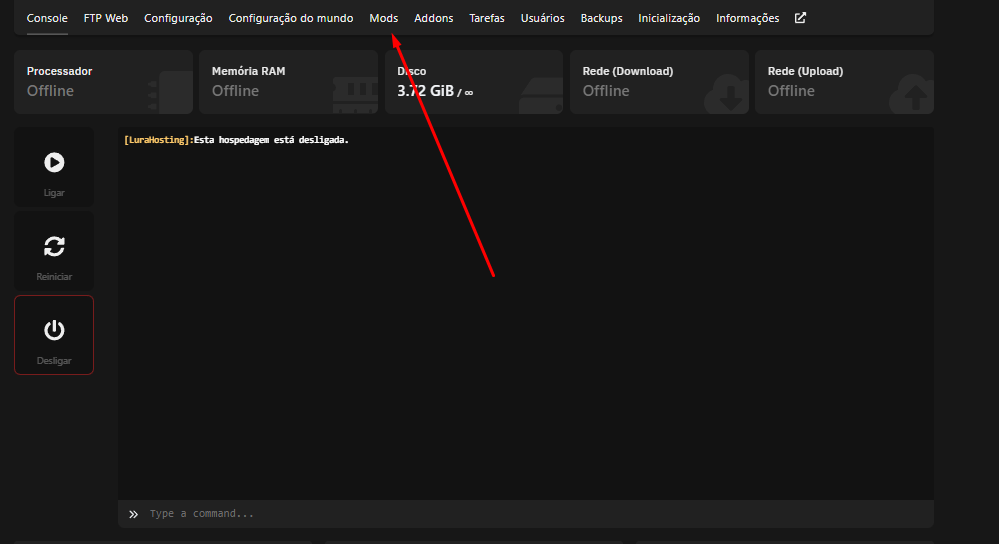Image resolution: width=999 pixels, height=544 pixels.
Task: Click the Type a command input field
Action: 530,514
